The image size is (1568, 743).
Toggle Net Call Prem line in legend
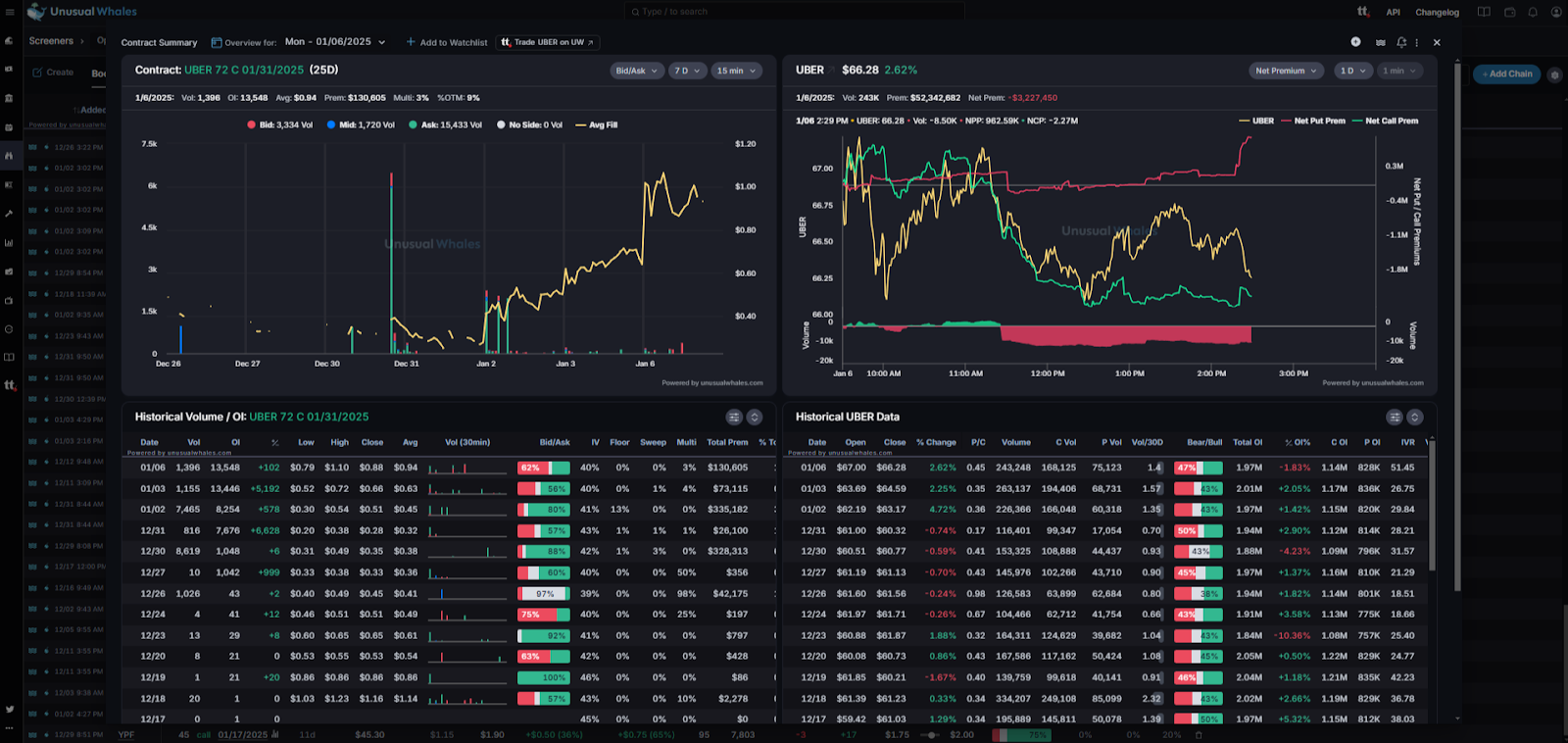tap(1385, 121)
